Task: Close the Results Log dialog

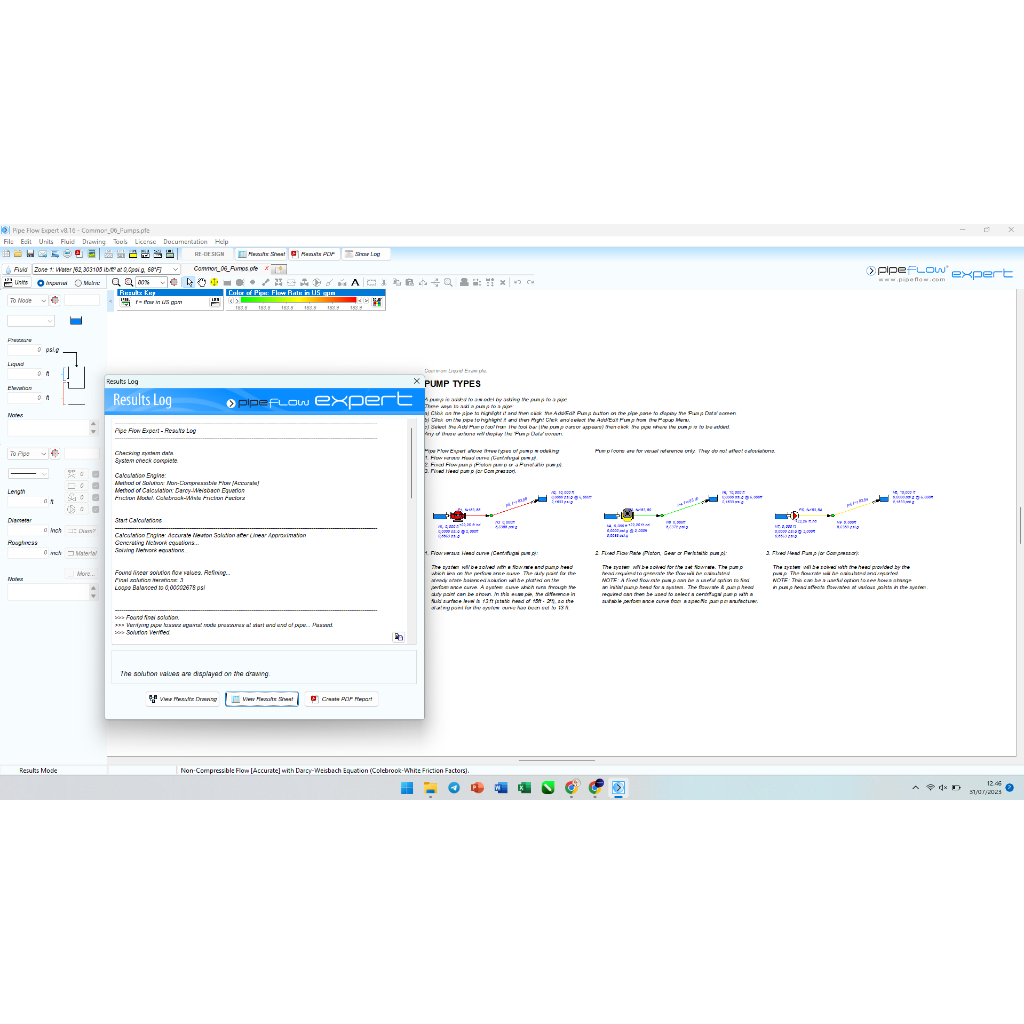Action: [417, 381]
